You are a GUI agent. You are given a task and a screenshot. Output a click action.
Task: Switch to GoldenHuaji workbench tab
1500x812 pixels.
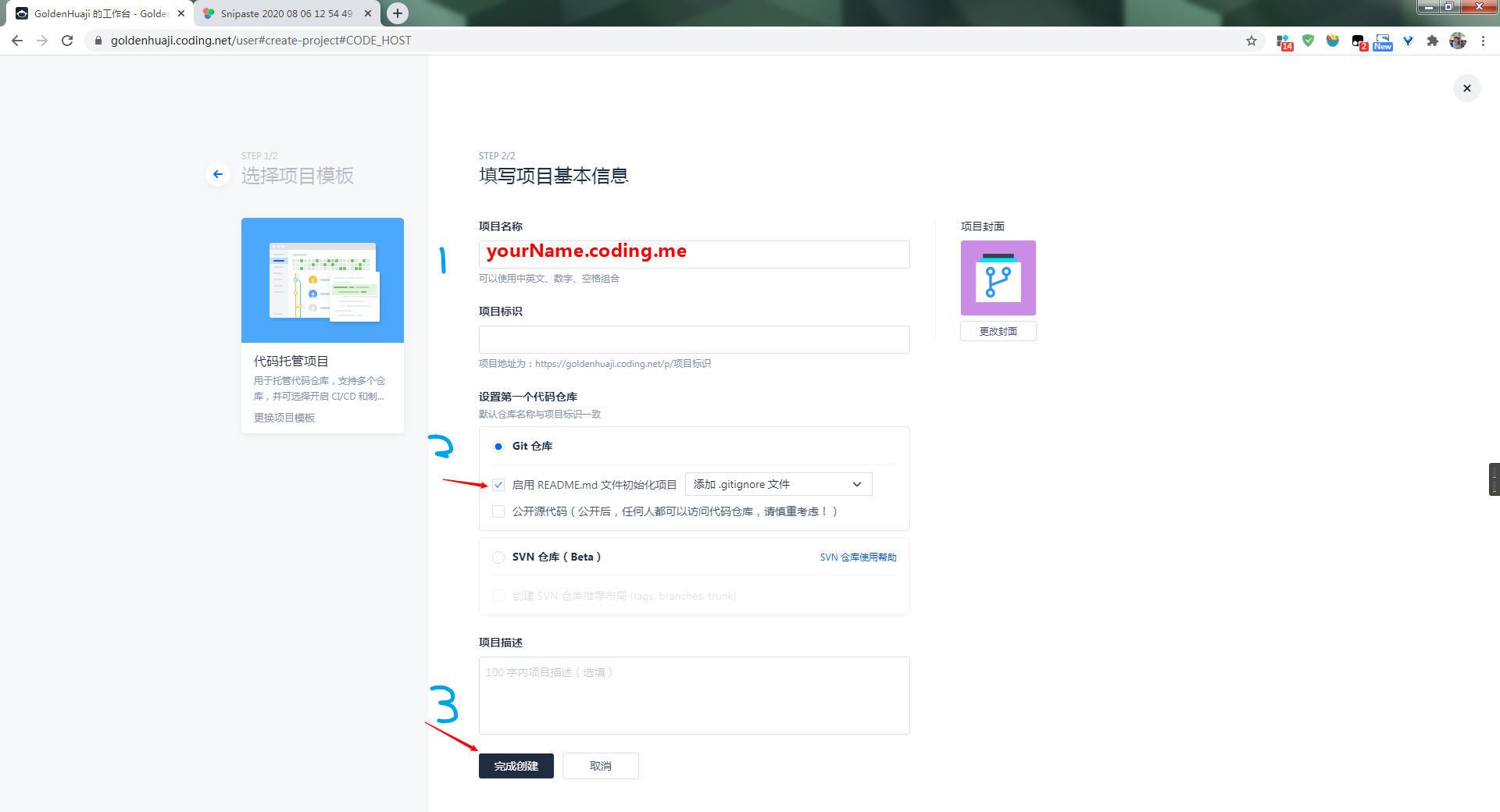click(x=101, y=13)
